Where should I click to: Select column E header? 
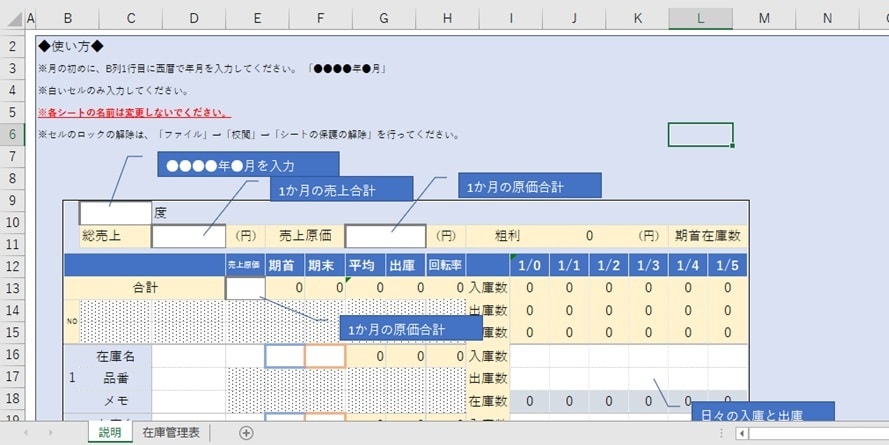[x=257, y=19]
